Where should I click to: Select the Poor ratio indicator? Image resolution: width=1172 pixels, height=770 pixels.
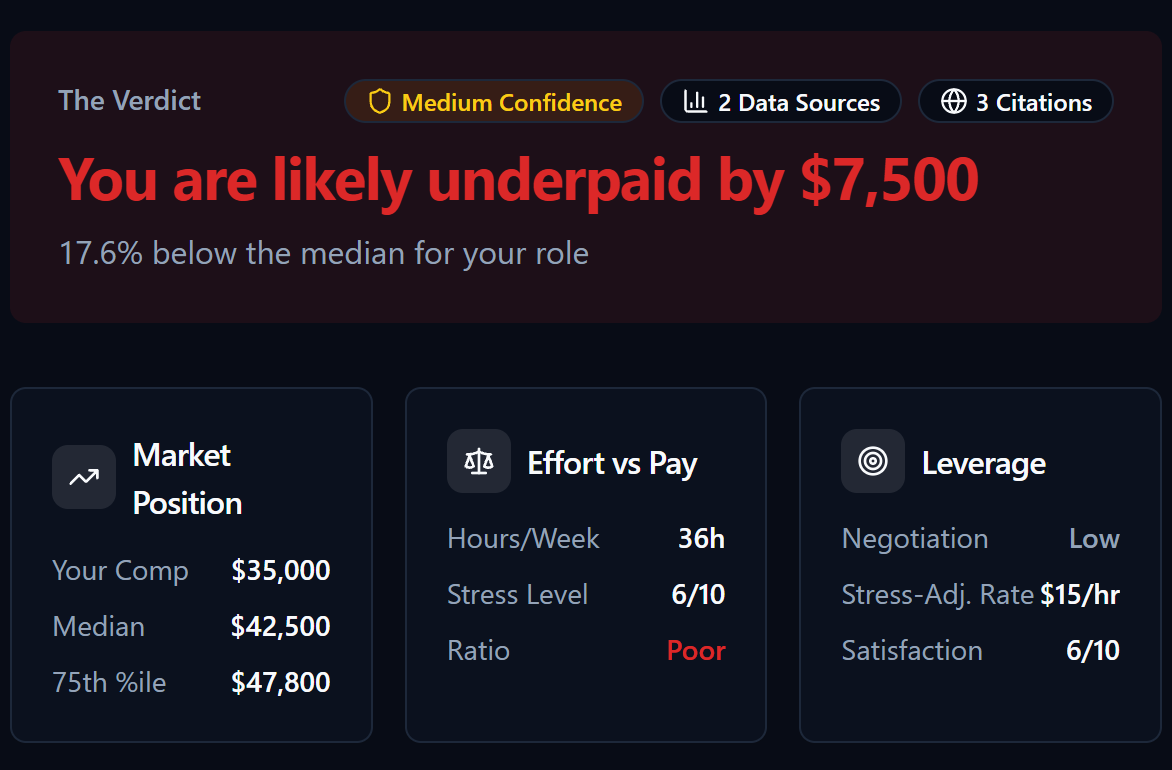click(x=696, y=650)
